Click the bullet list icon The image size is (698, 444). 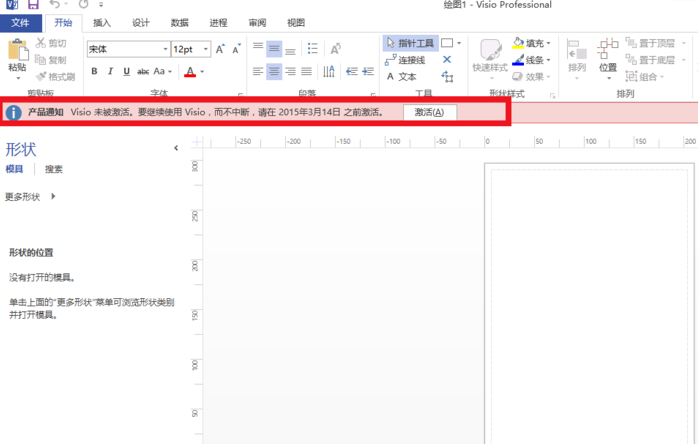click(x=313, y=48)
